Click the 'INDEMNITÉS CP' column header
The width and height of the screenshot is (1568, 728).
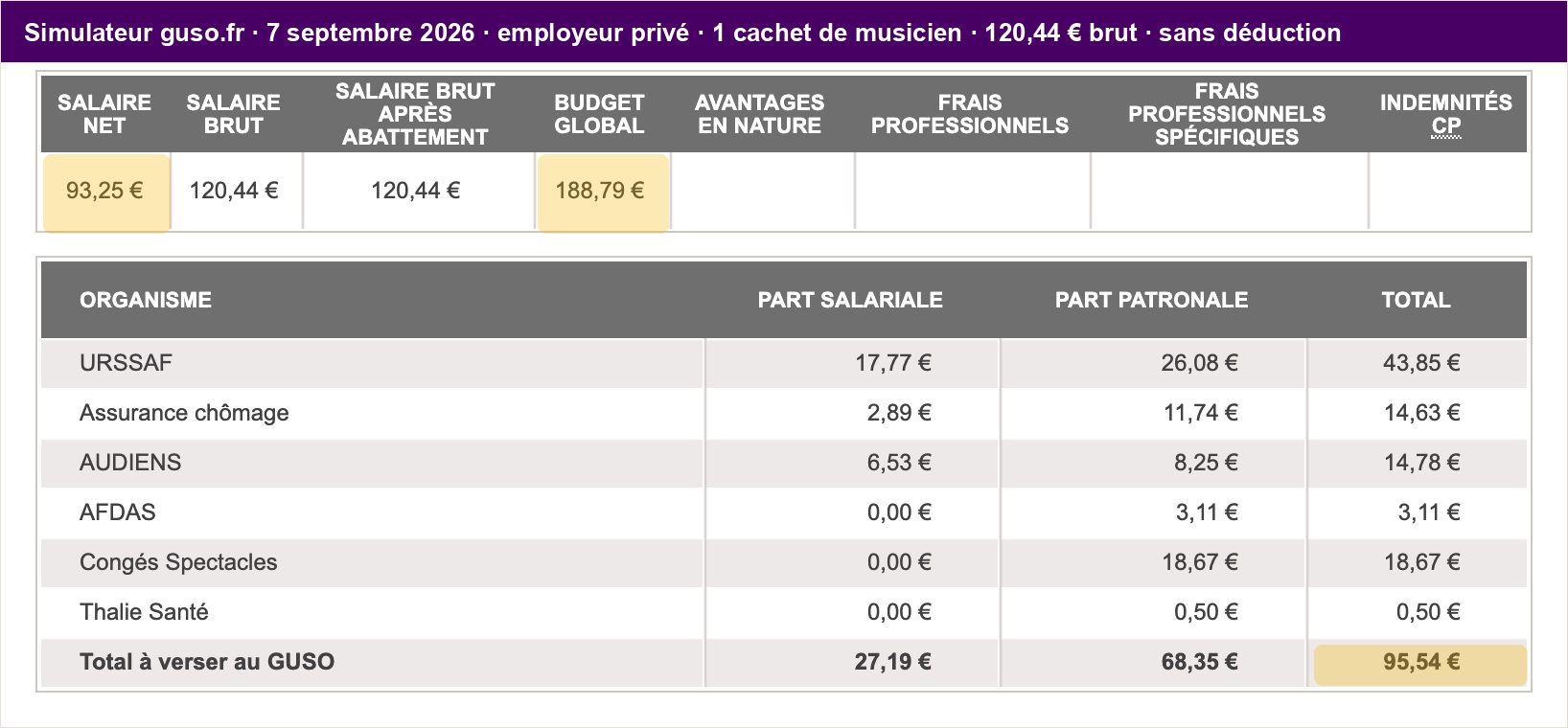tap(1445, 114)
